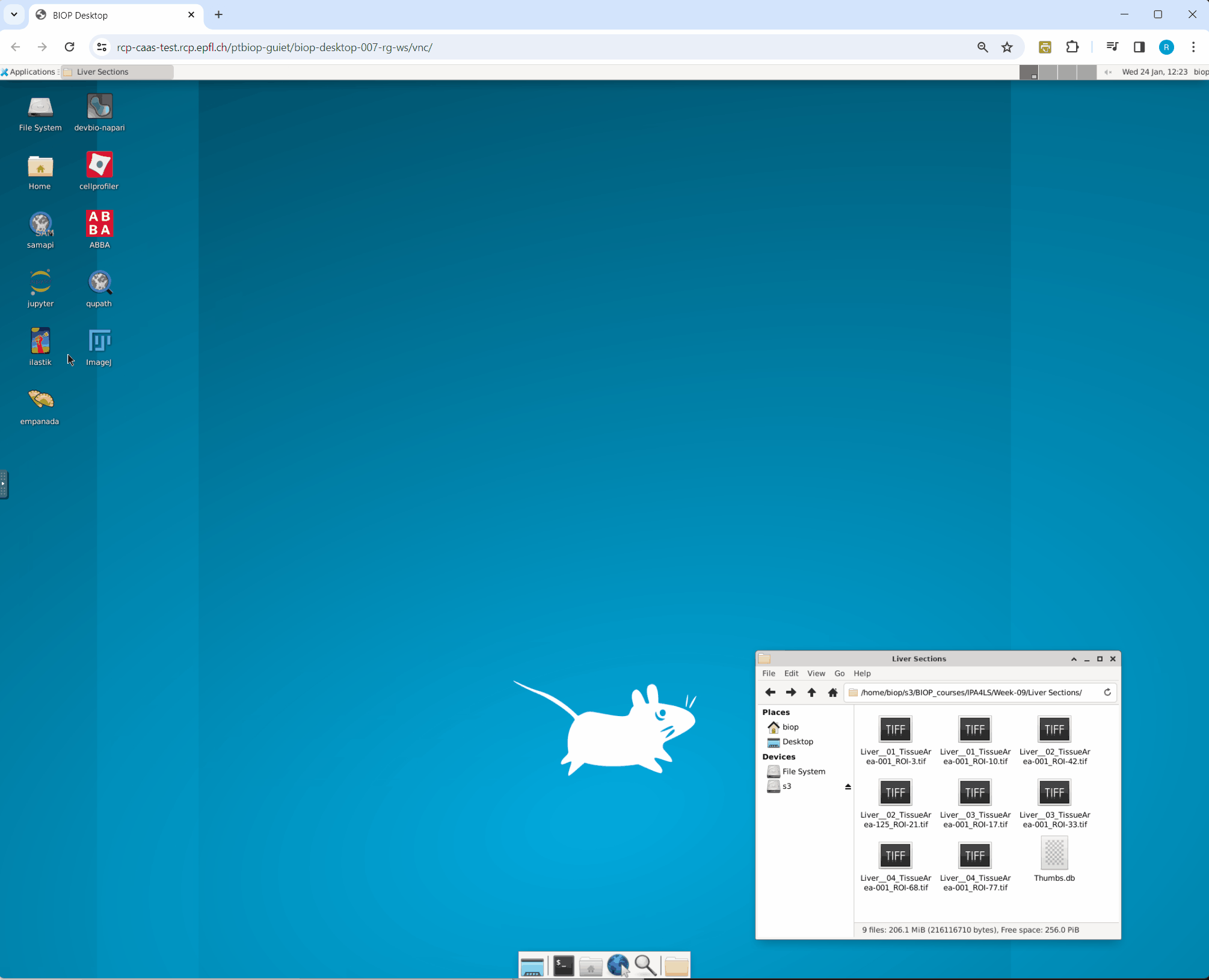Open the File menu in file manager
Screen dimensions: 1209x980
(769, 673)
